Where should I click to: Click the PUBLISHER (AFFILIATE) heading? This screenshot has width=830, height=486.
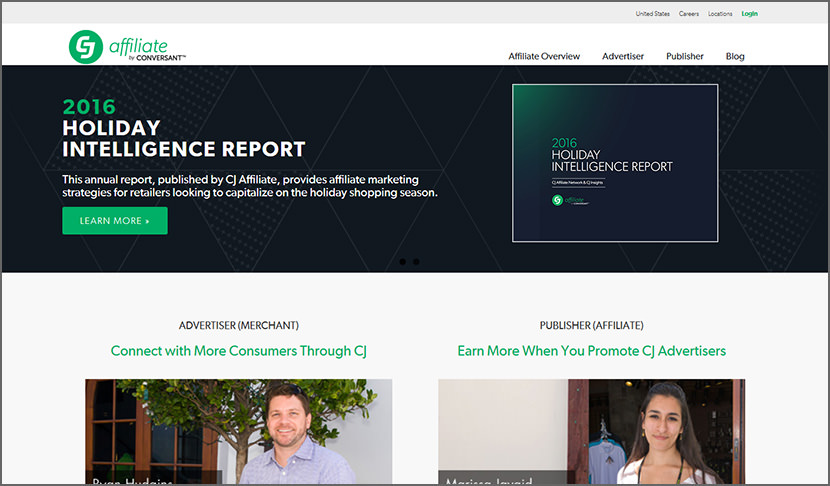click(592, 325)
